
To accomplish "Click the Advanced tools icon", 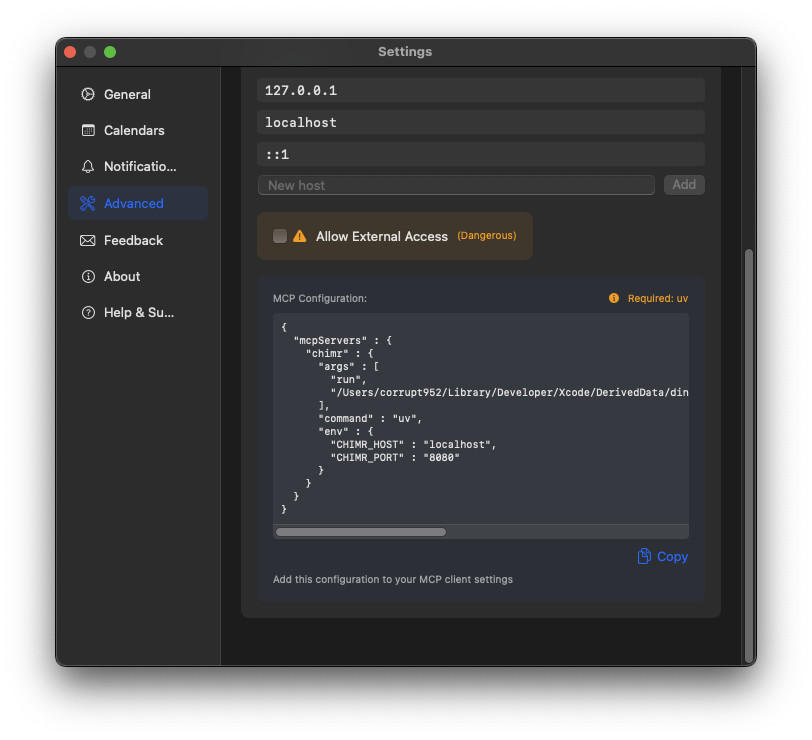I will tap(88, 203).
